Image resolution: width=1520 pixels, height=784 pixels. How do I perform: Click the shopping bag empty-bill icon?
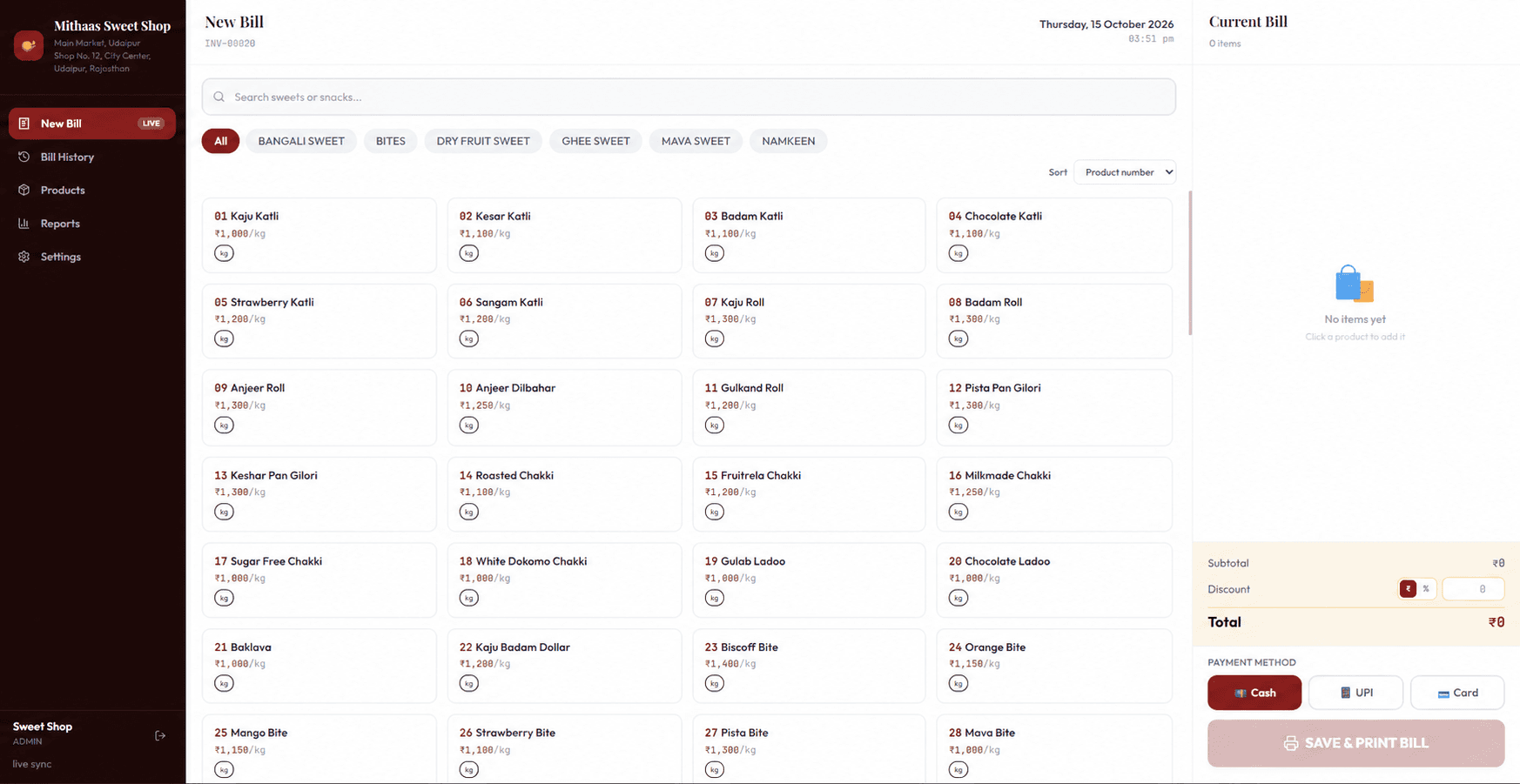tap(1354, 285)
